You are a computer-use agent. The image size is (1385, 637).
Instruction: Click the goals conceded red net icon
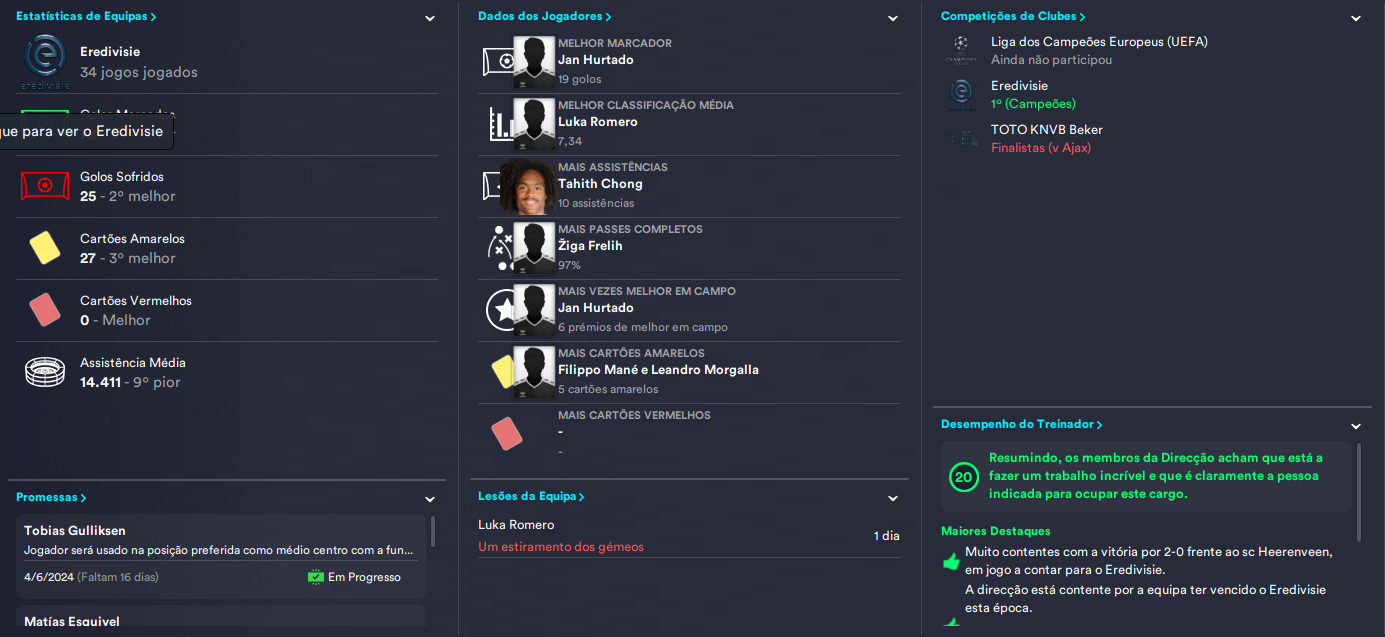[x=44, y=185]
